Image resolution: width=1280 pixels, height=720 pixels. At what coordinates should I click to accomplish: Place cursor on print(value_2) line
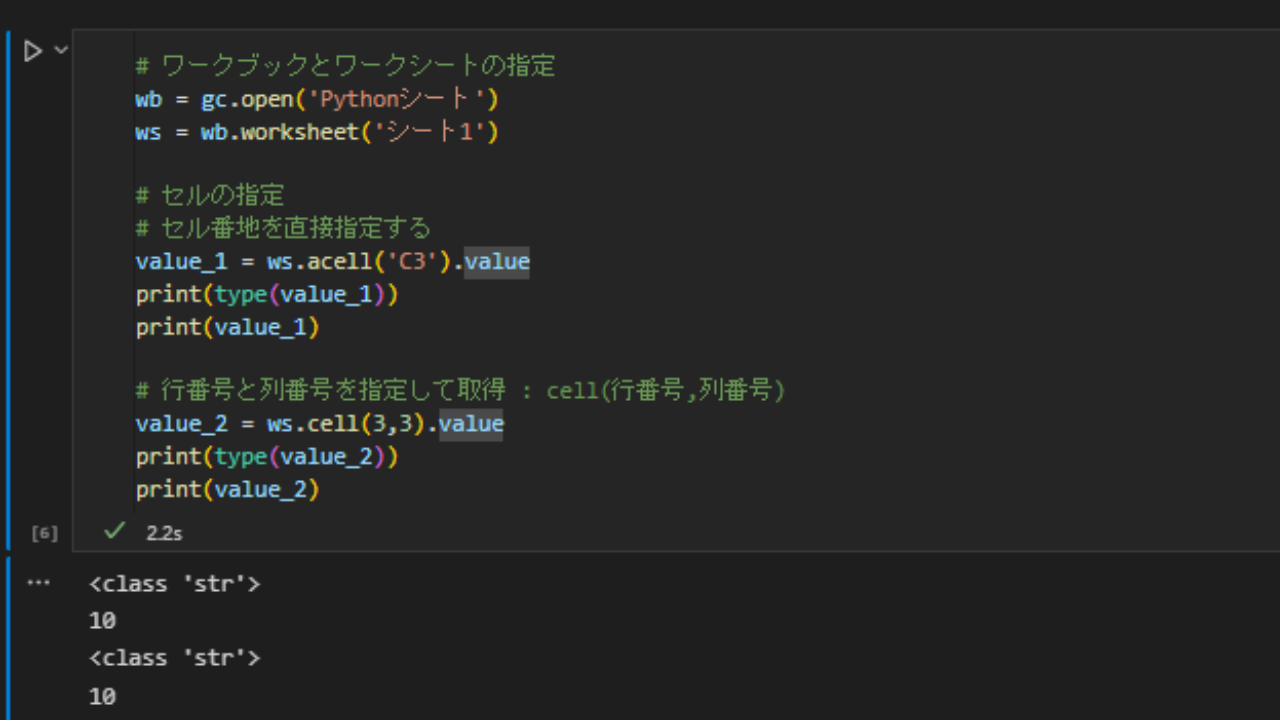click(227, 489)
